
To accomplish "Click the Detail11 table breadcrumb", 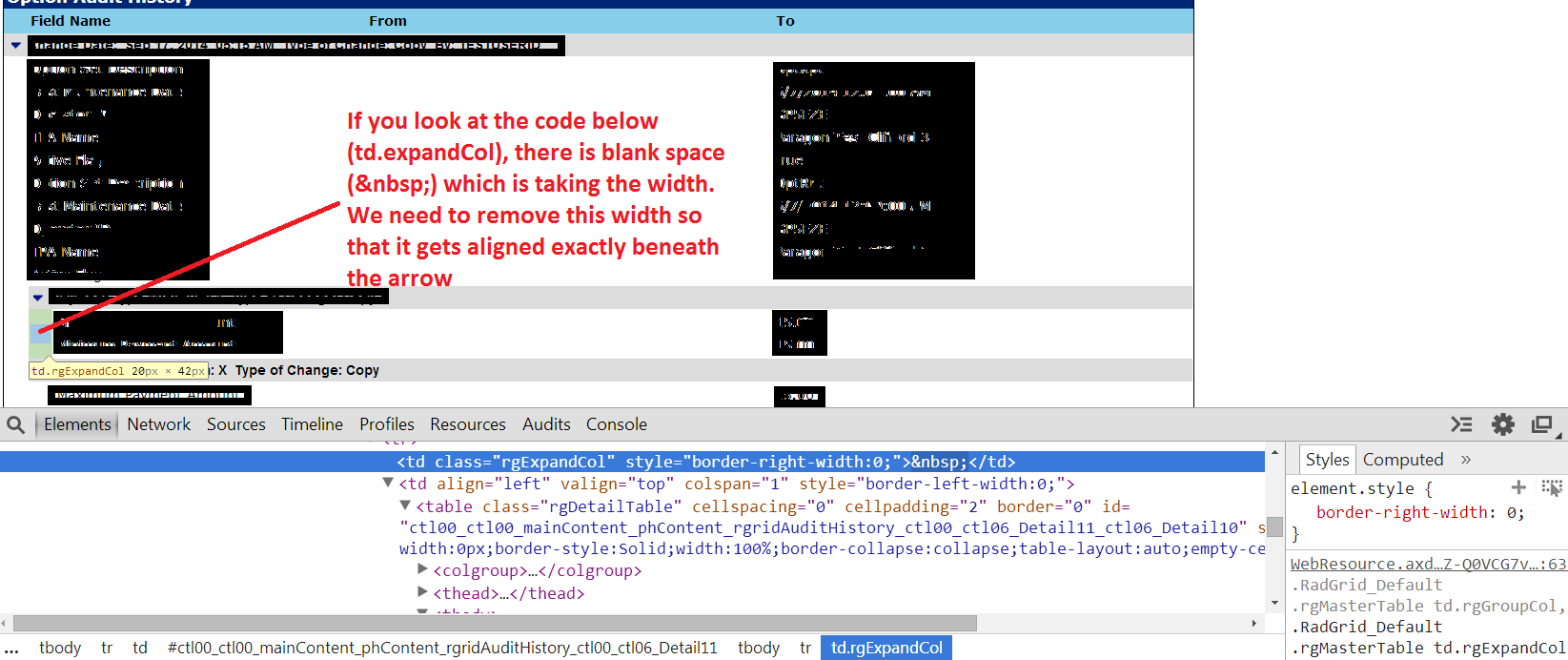I will 442,648.
